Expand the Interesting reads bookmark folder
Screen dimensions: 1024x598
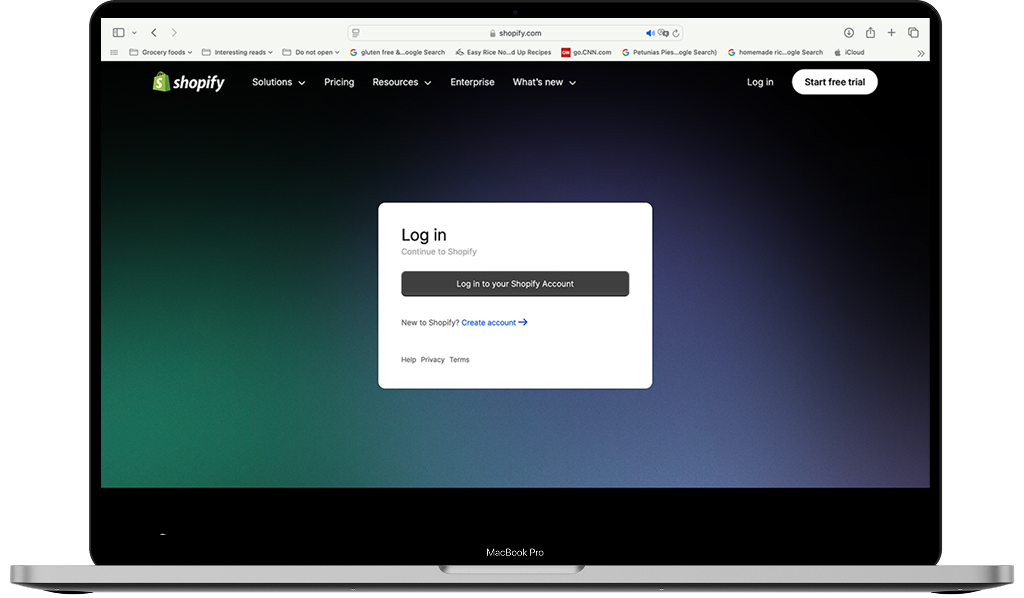pyautogui.click(x=237, y=52)
